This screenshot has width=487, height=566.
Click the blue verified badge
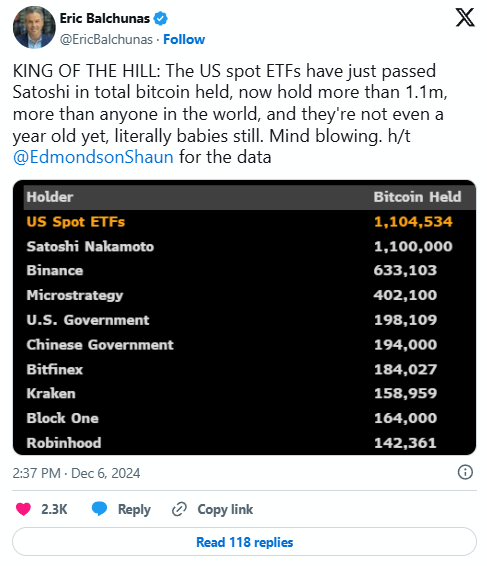pyautogui.click(x=160, y=18)
